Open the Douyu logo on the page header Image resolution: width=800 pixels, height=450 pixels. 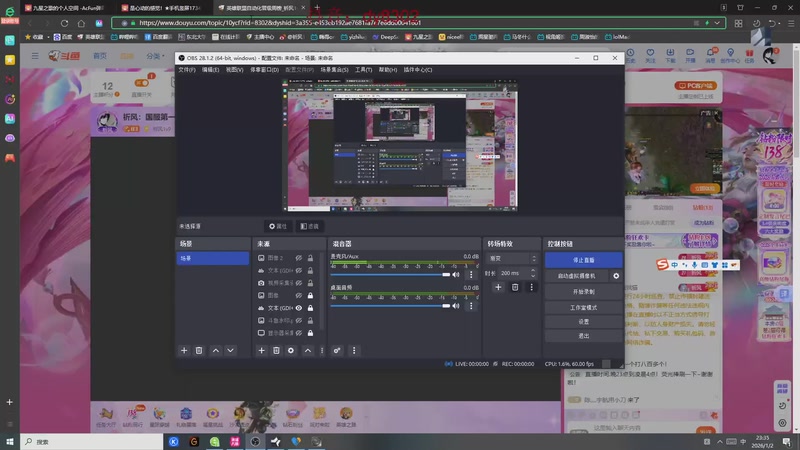[64, 56]
